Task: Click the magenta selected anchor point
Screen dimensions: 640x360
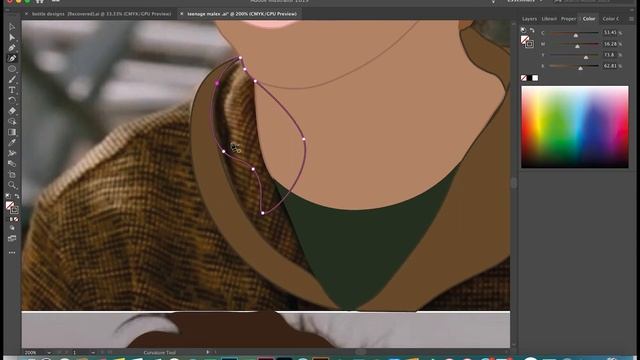Action: point(218,83)
